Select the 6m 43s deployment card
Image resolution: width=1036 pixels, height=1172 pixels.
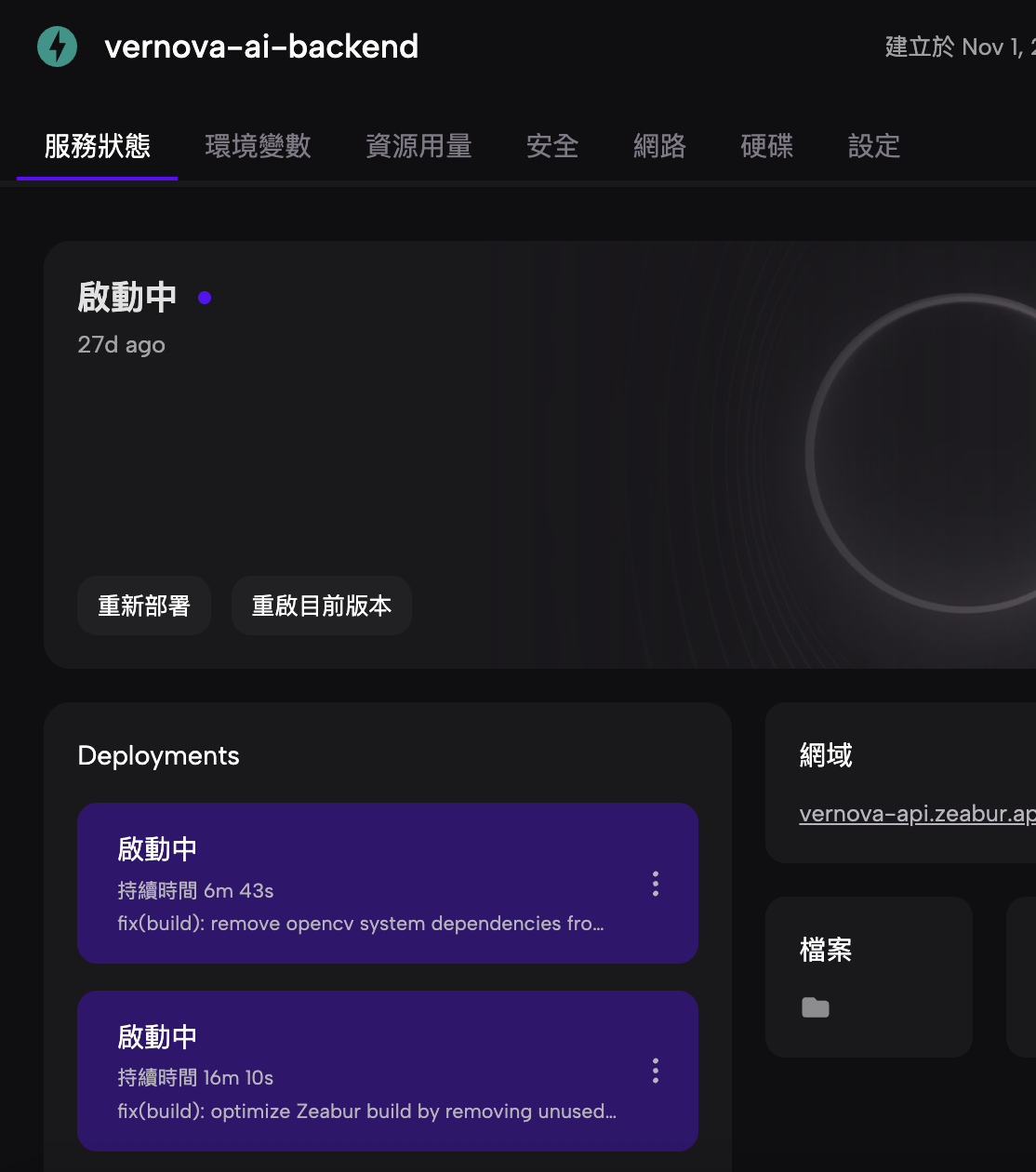(388, 884)
